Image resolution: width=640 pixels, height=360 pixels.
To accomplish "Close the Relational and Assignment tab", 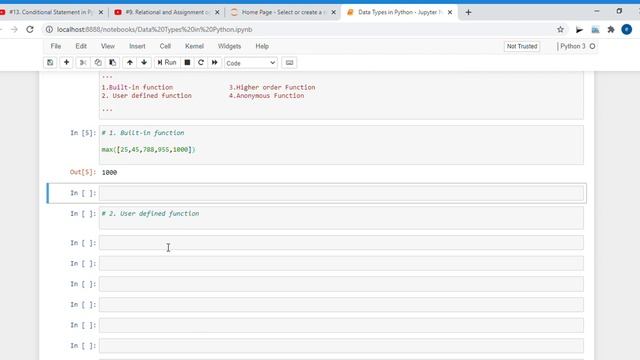I will pyautogui.click(x=217, y=12).
